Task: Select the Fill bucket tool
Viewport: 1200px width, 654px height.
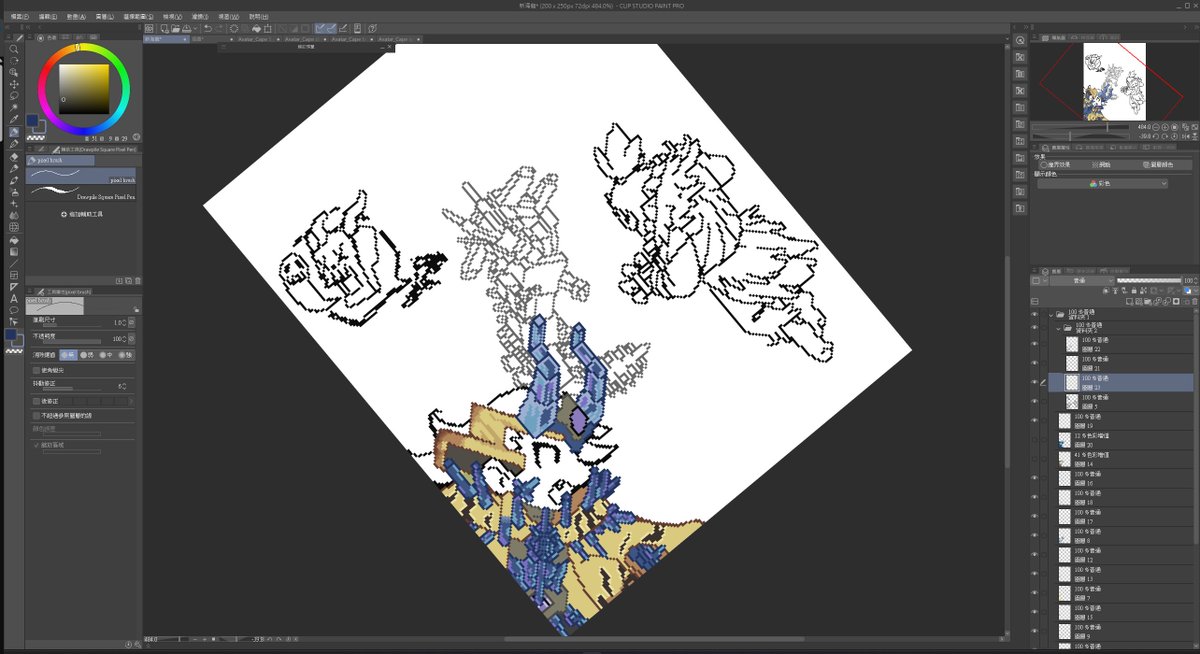Action: 14,241
